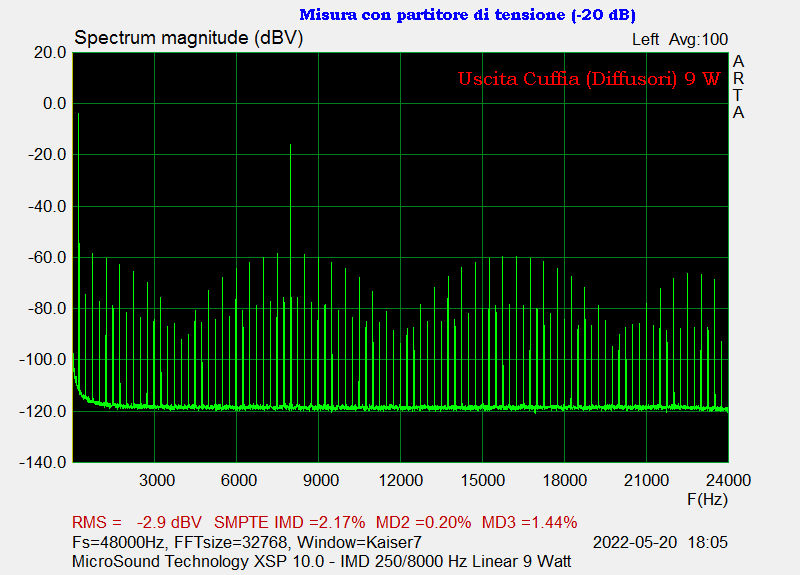Click the 'SMPTE IMD =2.17%' readout
Screen dimensions: 800x575
click(x=289, y=522)
